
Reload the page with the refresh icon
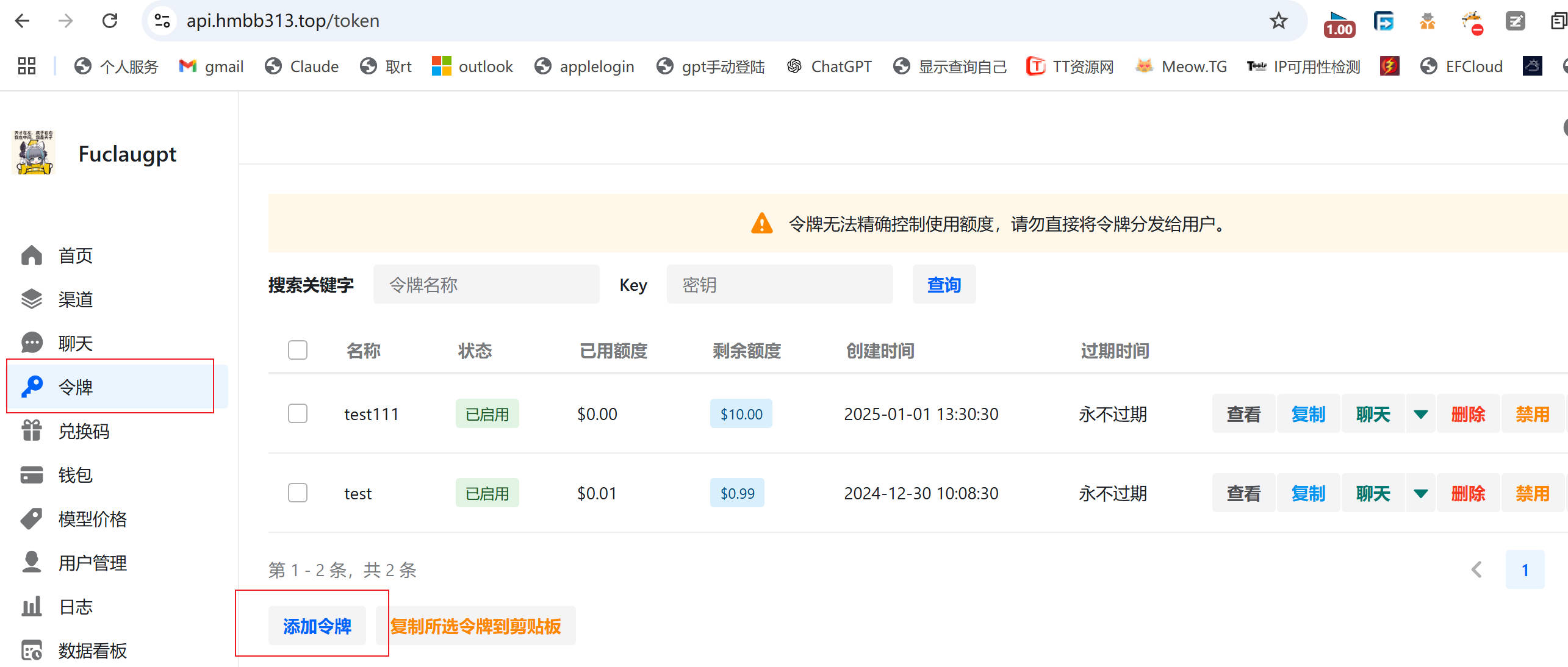[110, 21]
